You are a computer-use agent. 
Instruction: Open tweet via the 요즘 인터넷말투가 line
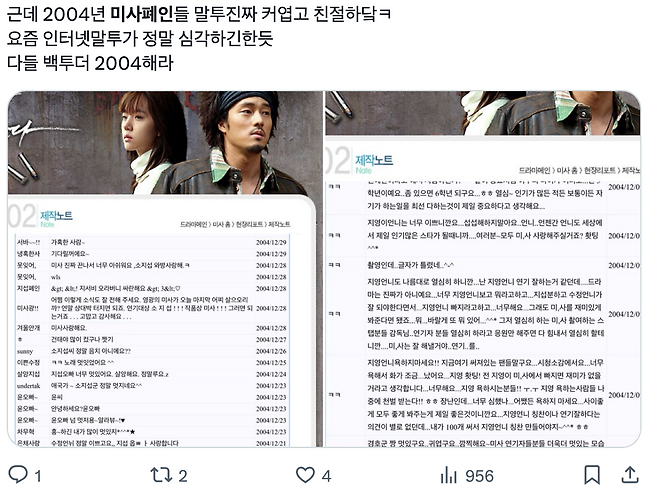point(140,39)
